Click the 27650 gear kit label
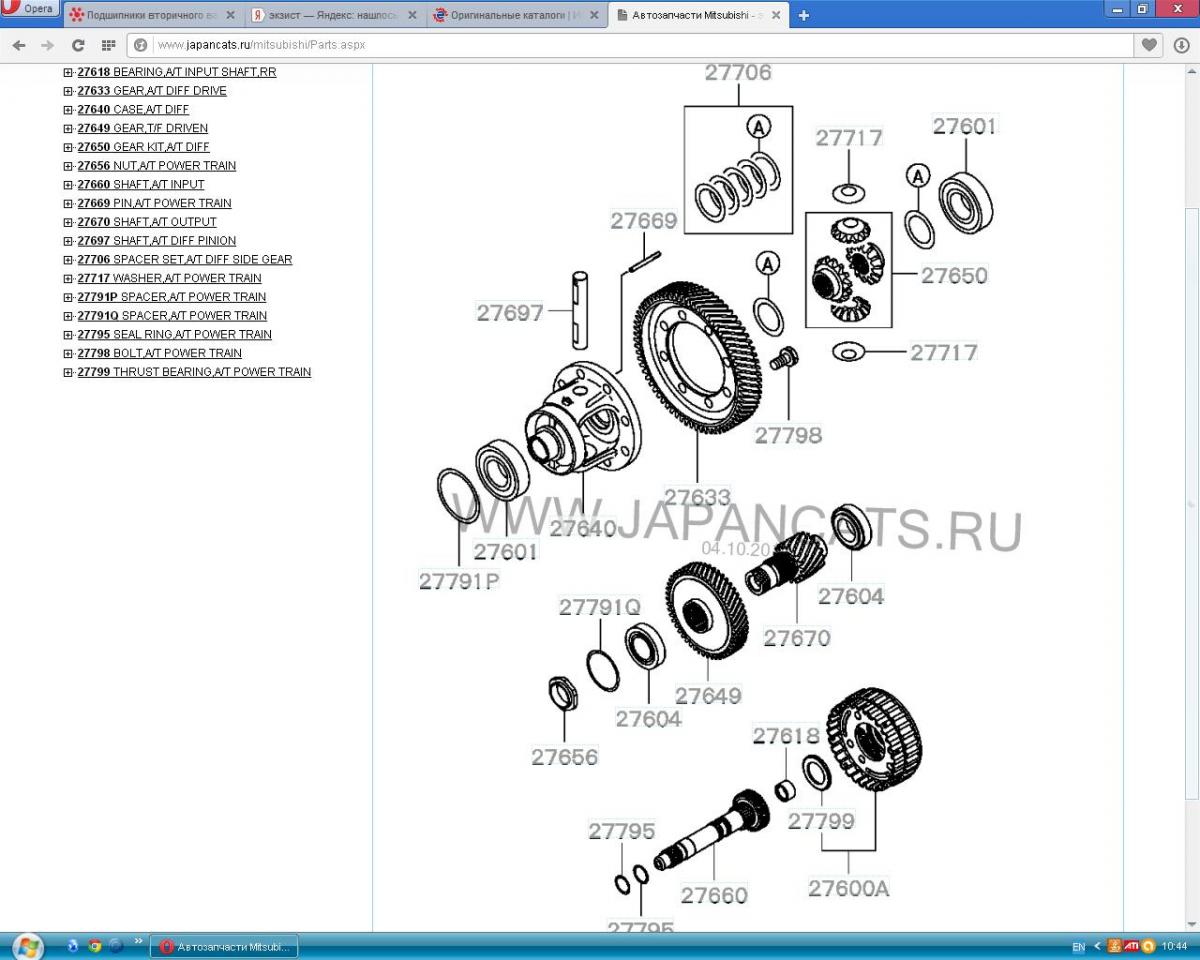 pyautogui.click(x=954, y=275)
